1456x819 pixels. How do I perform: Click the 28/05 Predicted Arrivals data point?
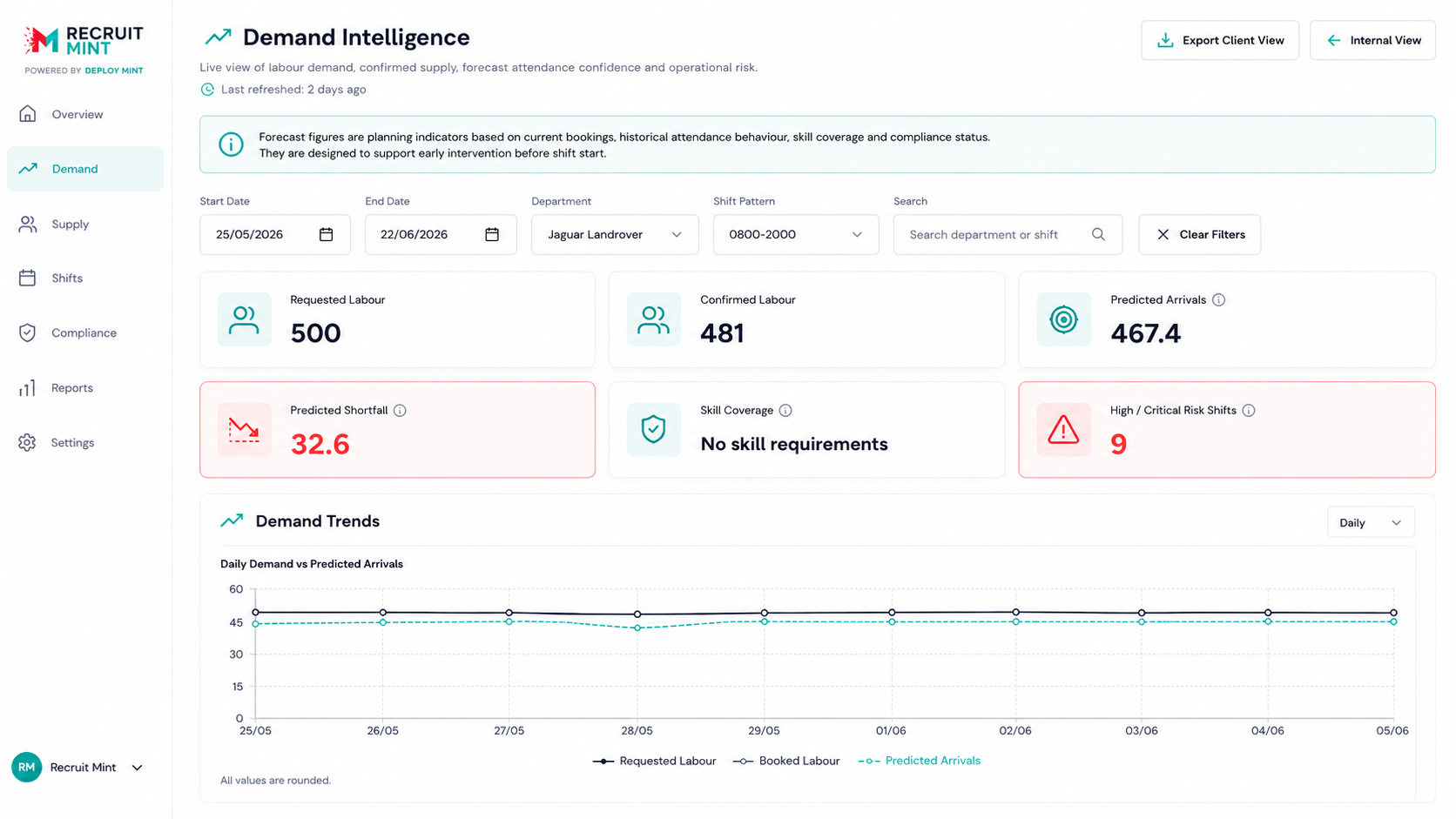pos(637,628)
